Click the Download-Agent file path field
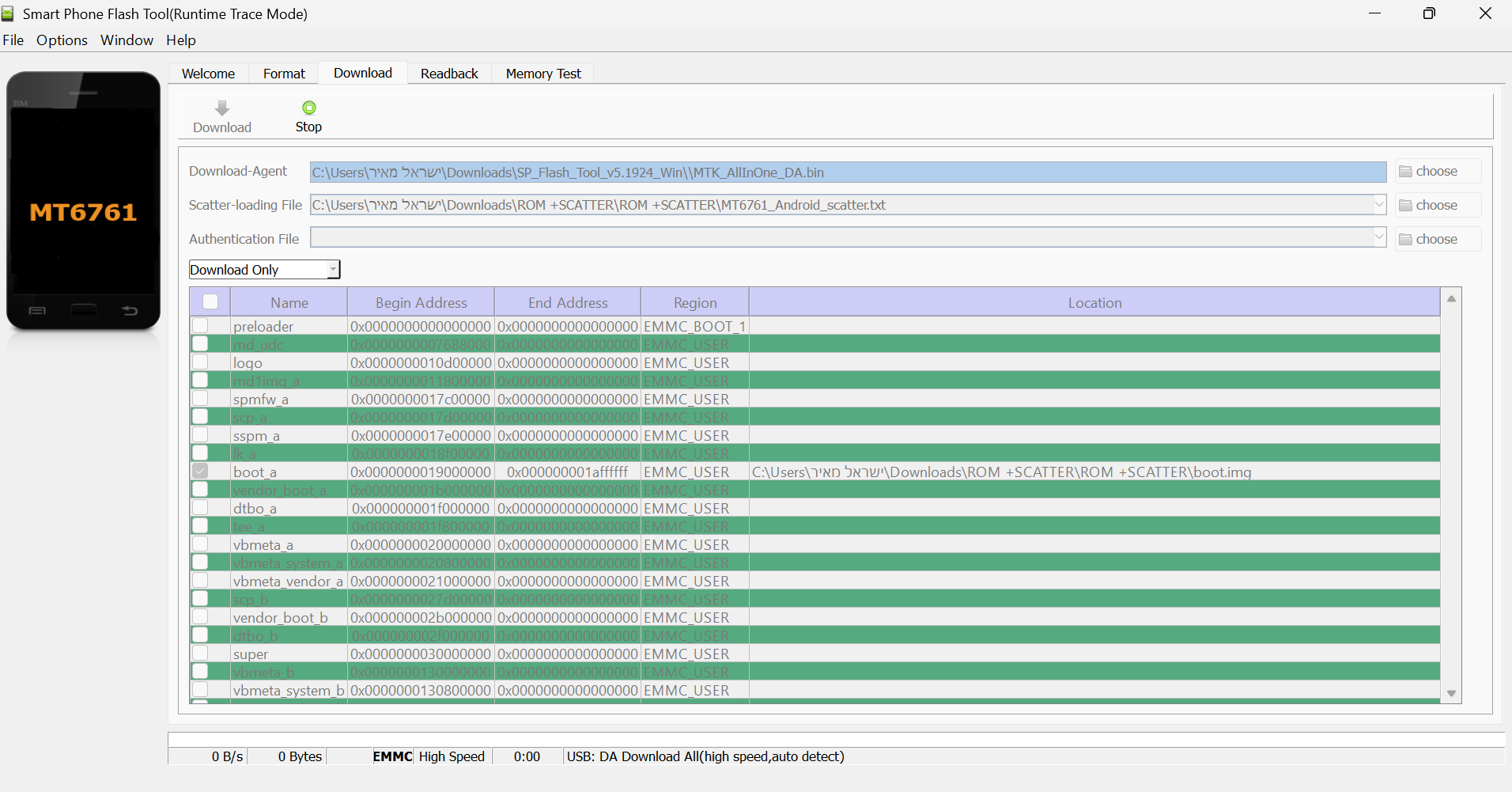 [846, 172]
